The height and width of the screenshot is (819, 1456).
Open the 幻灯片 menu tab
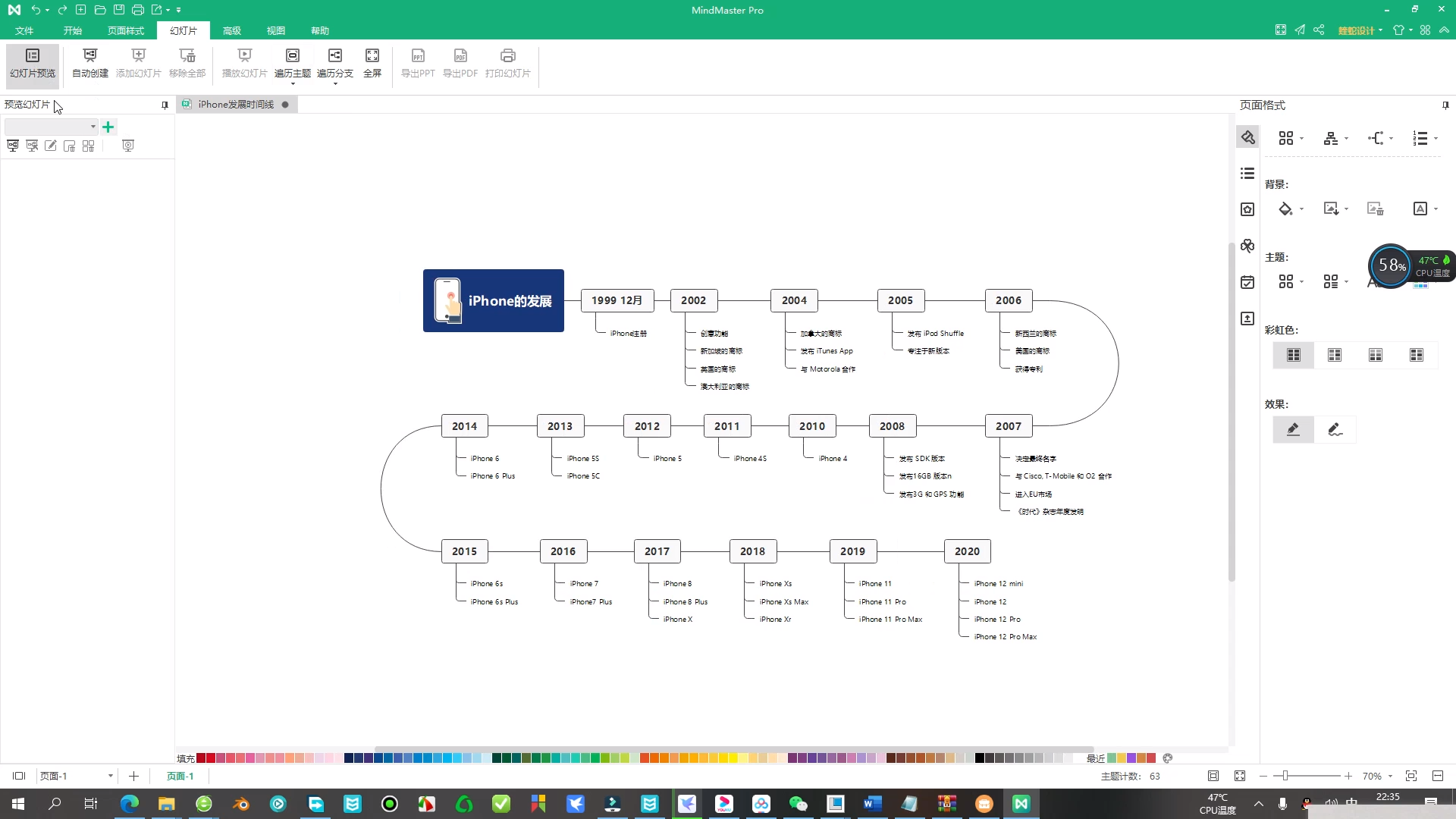coord(183,30)
